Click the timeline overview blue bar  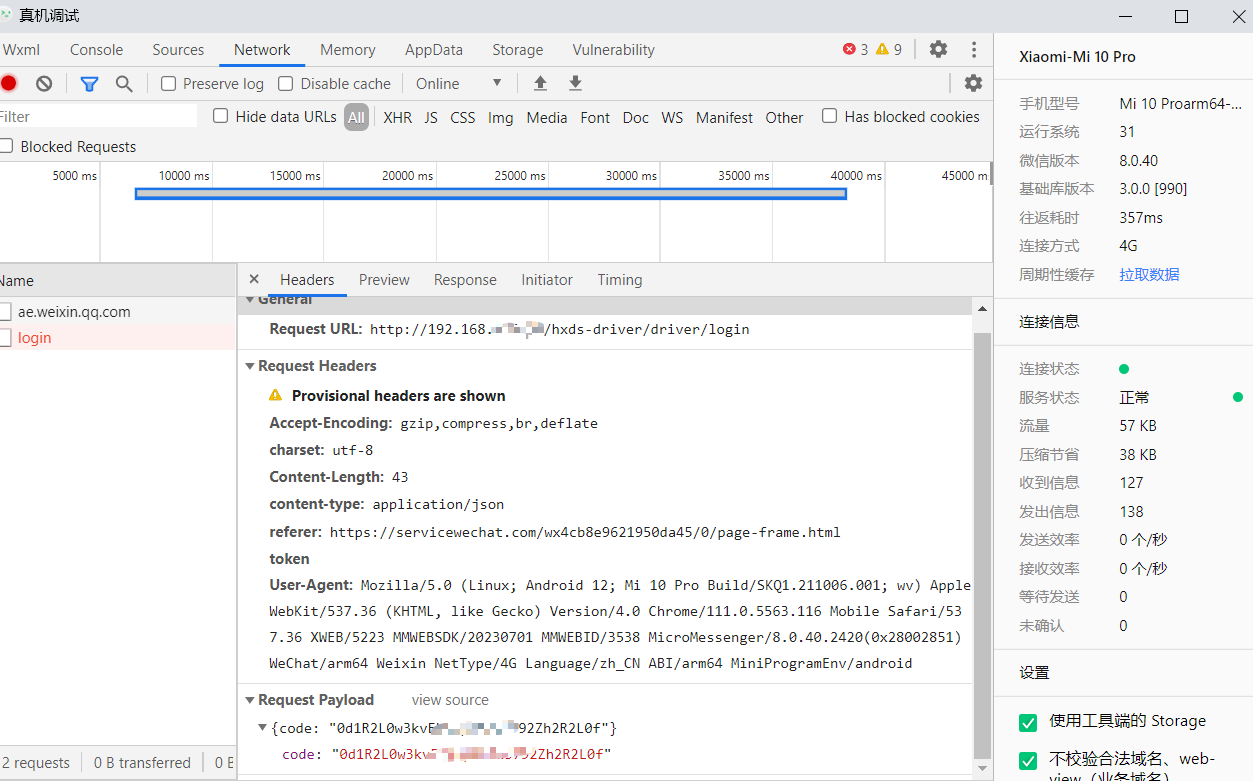point(491,193)
